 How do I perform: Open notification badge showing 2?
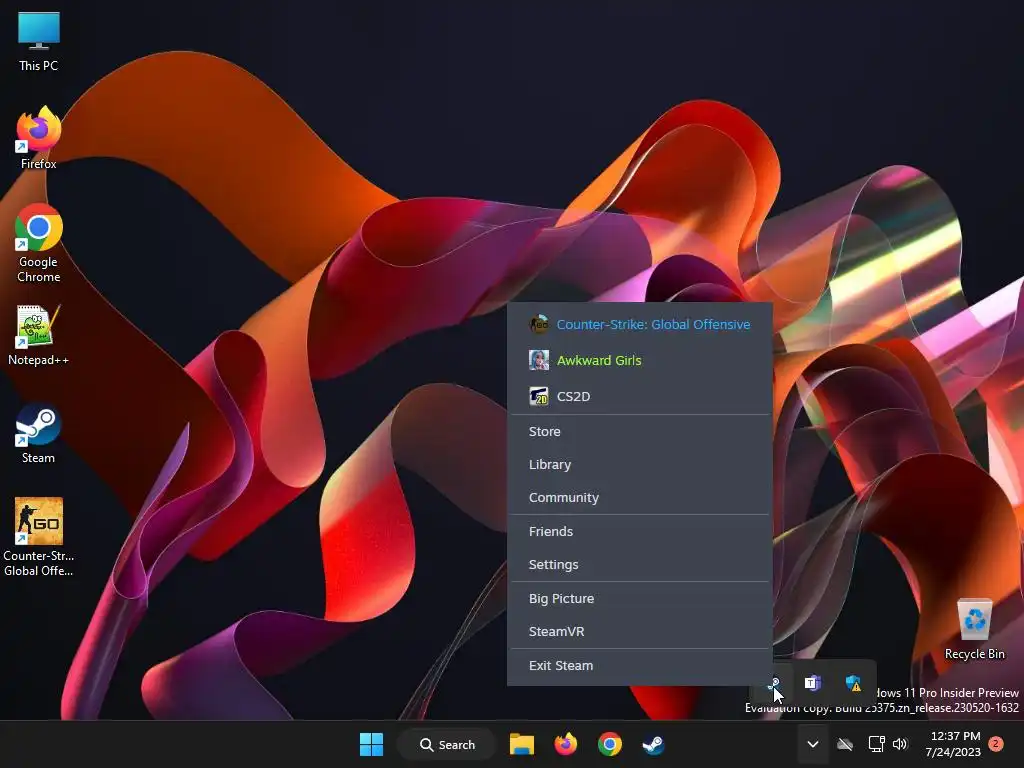tap(996, 744)
